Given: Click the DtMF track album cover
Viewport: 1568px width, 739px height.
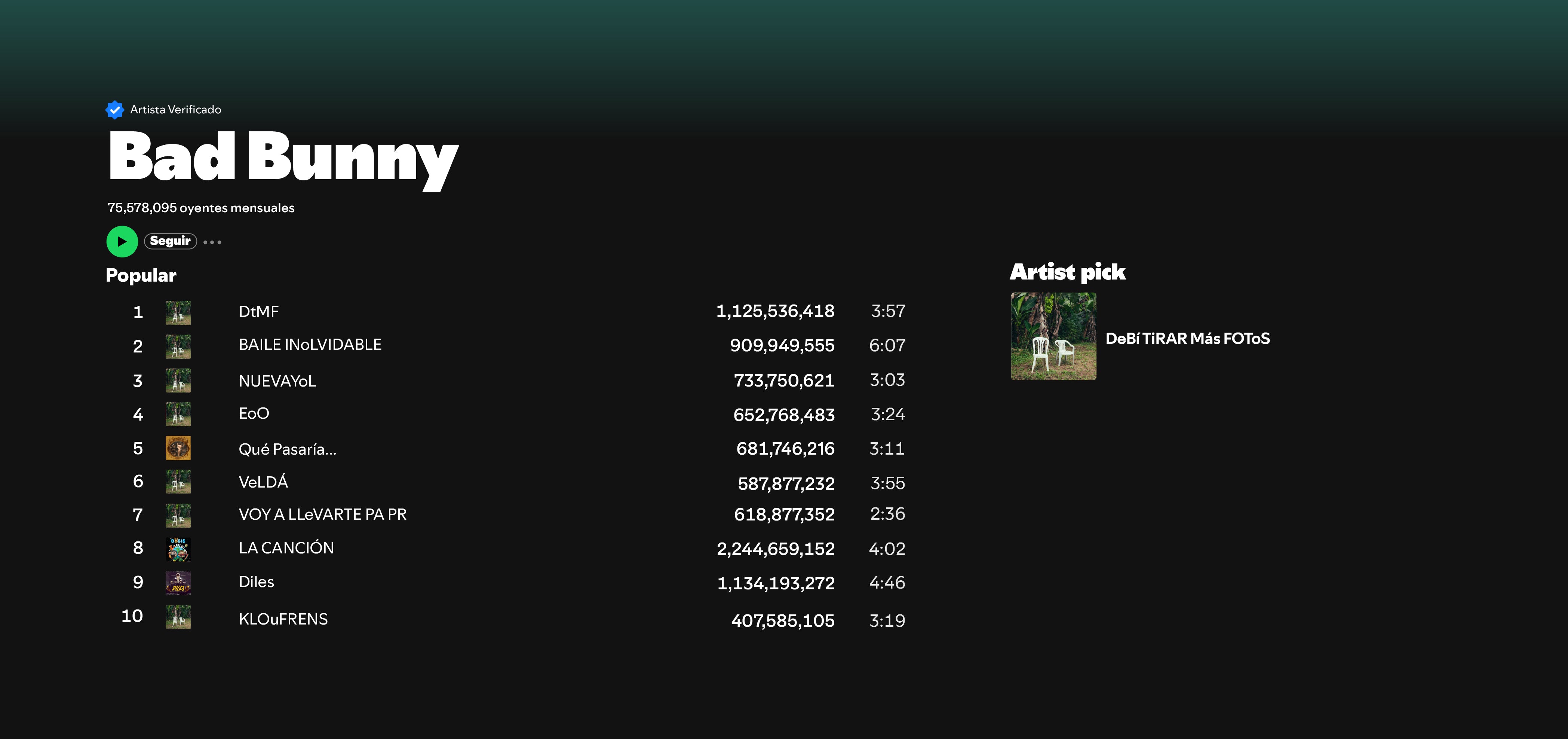Looking at the screenshot, I should 178,312.
